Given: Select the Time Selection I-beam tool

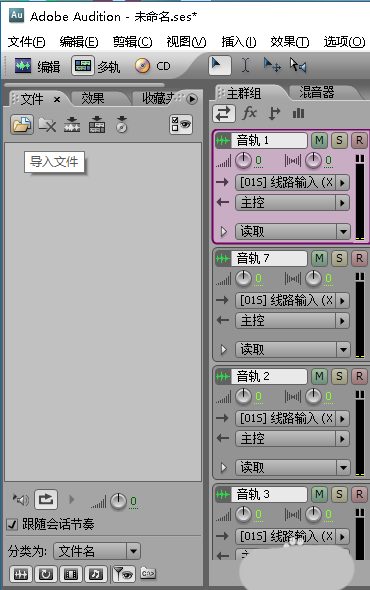Looking at the screenshot, I should point(245,66).
